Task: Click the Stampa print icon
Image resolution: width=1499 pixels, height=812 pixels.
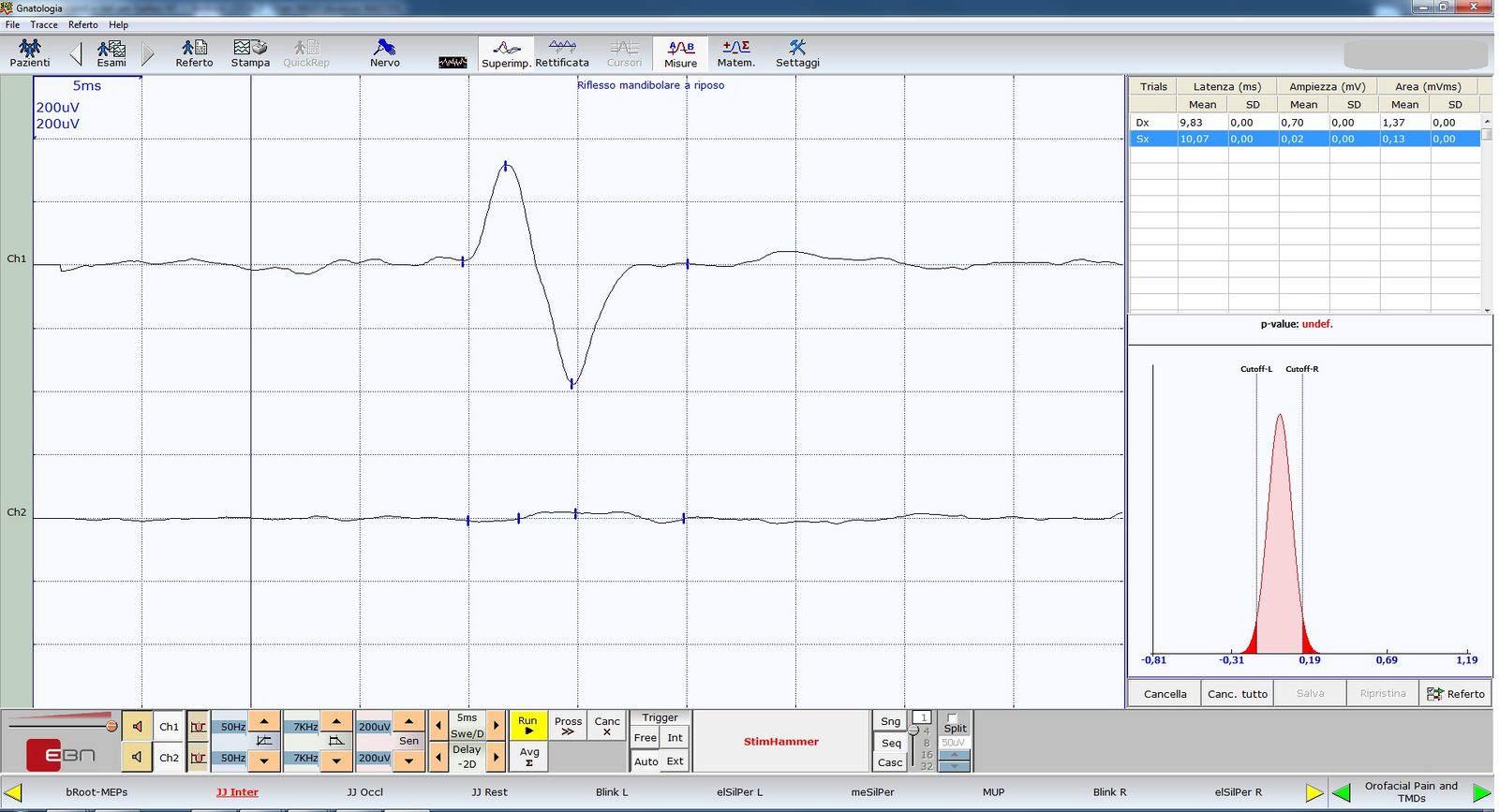Action: 250,52
